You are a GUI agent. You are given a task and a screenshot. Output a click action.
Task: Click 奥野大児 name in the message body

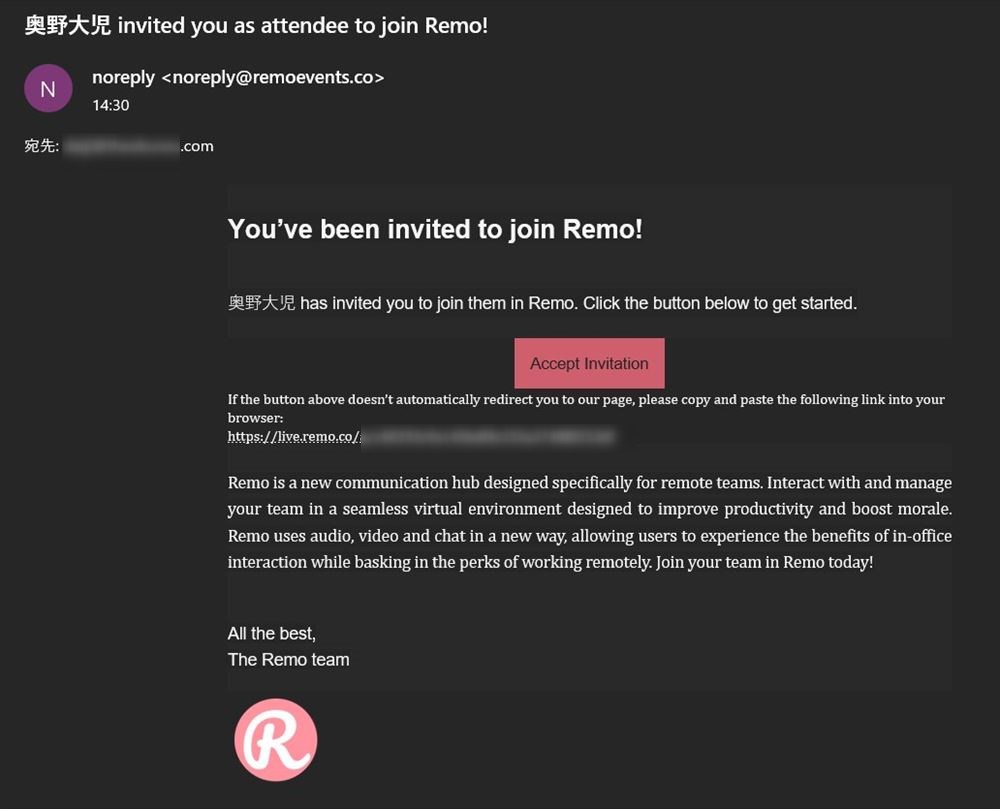261,303
